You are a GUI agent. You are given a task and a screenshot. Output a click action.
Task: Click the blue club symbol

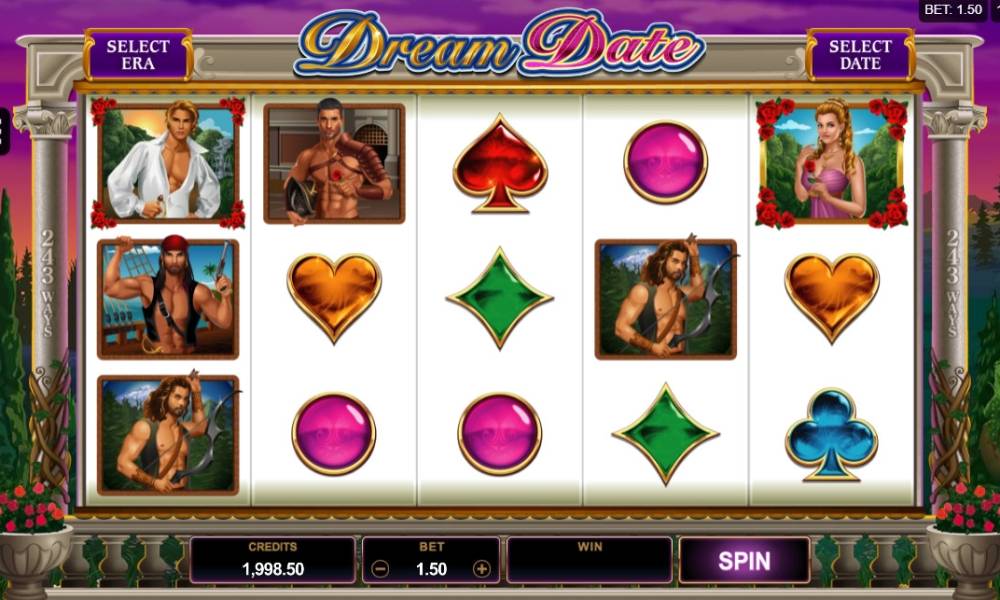point(831,434)
